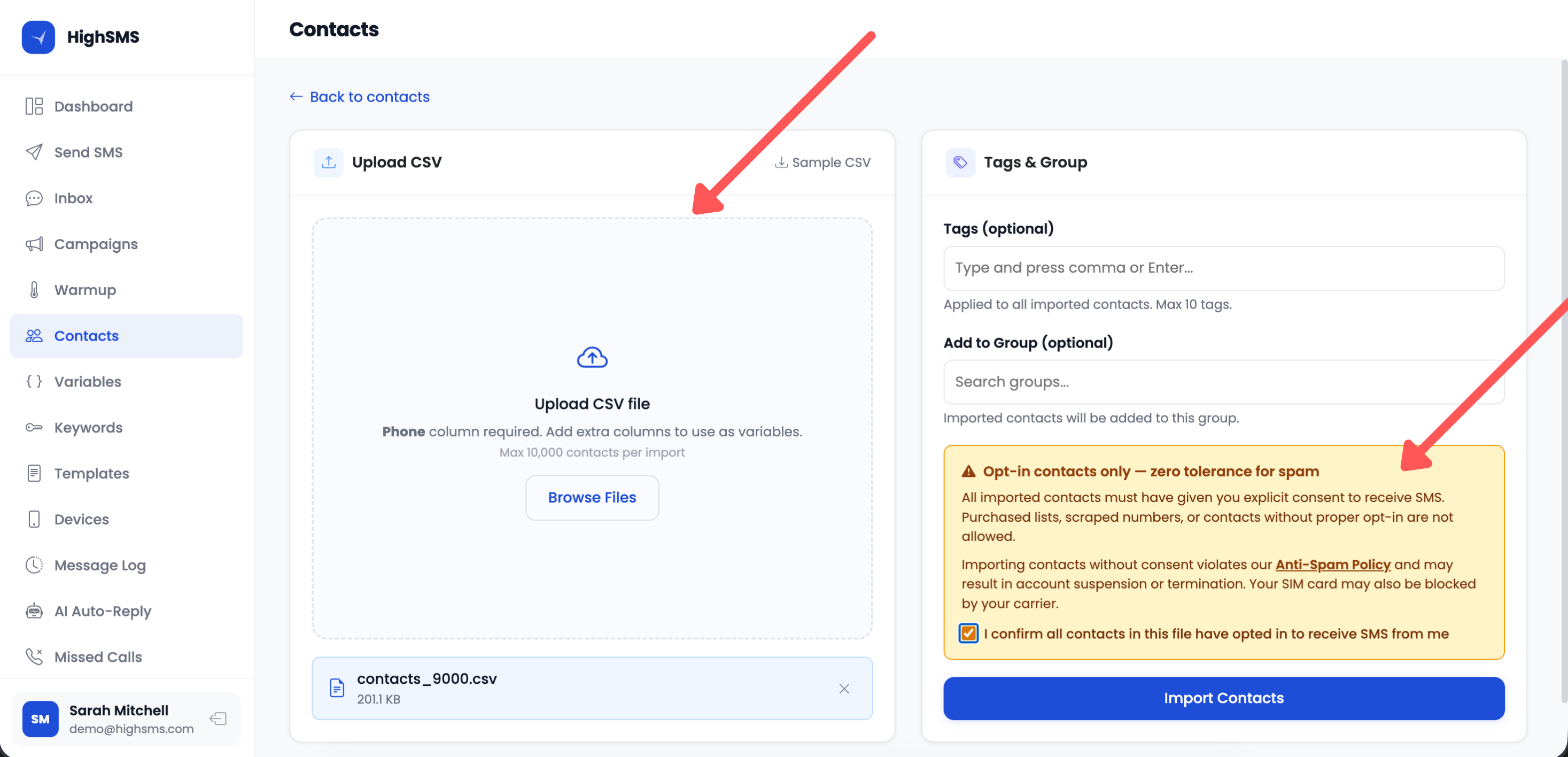Download the Sample CSV
The height and width of the screenshot is (757, 1568).
pyautogui.click(x=822, y=163)
